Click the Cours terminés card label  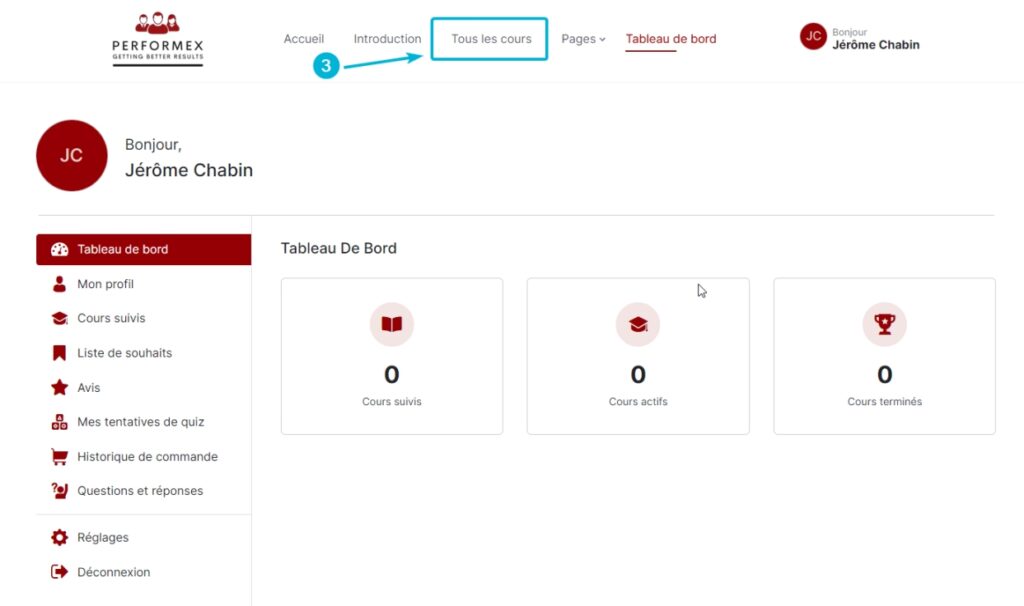tap(885, 402)
